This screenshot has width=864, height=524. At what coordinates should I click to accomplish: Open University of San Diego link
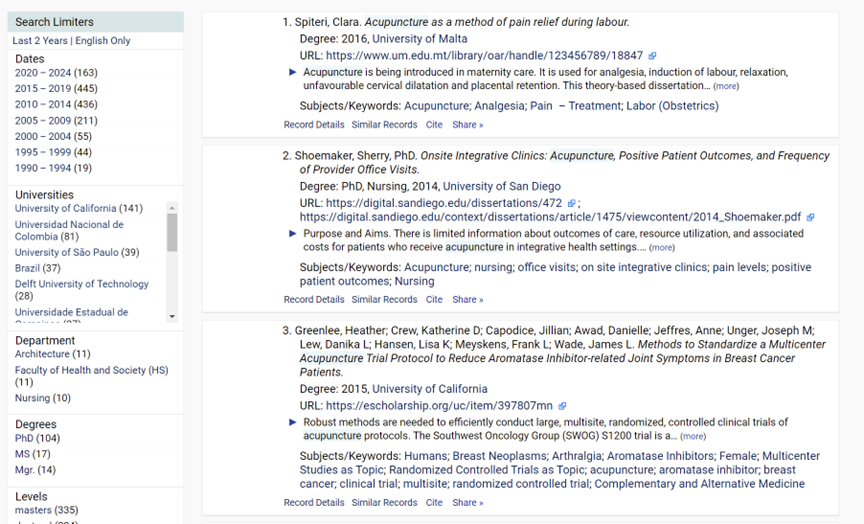(502, 187)
